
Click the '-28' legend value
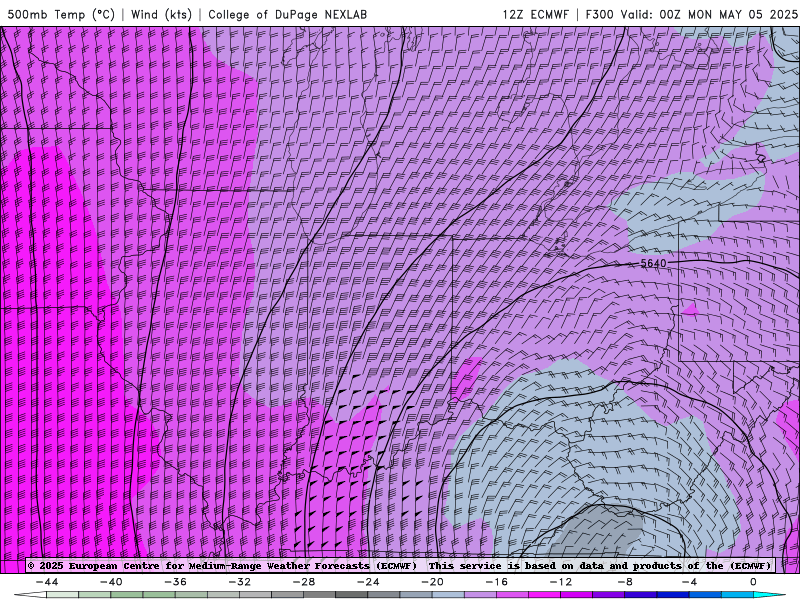[304, 582]
